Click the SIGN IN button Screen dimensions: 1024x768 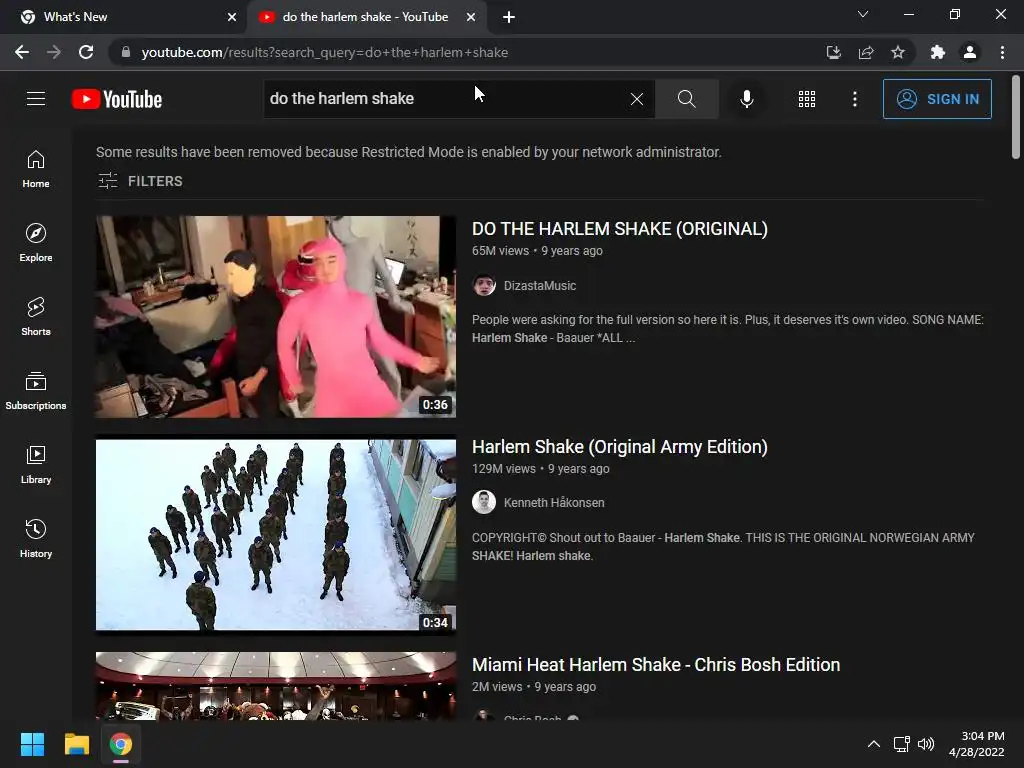click(x=937, y=99)
